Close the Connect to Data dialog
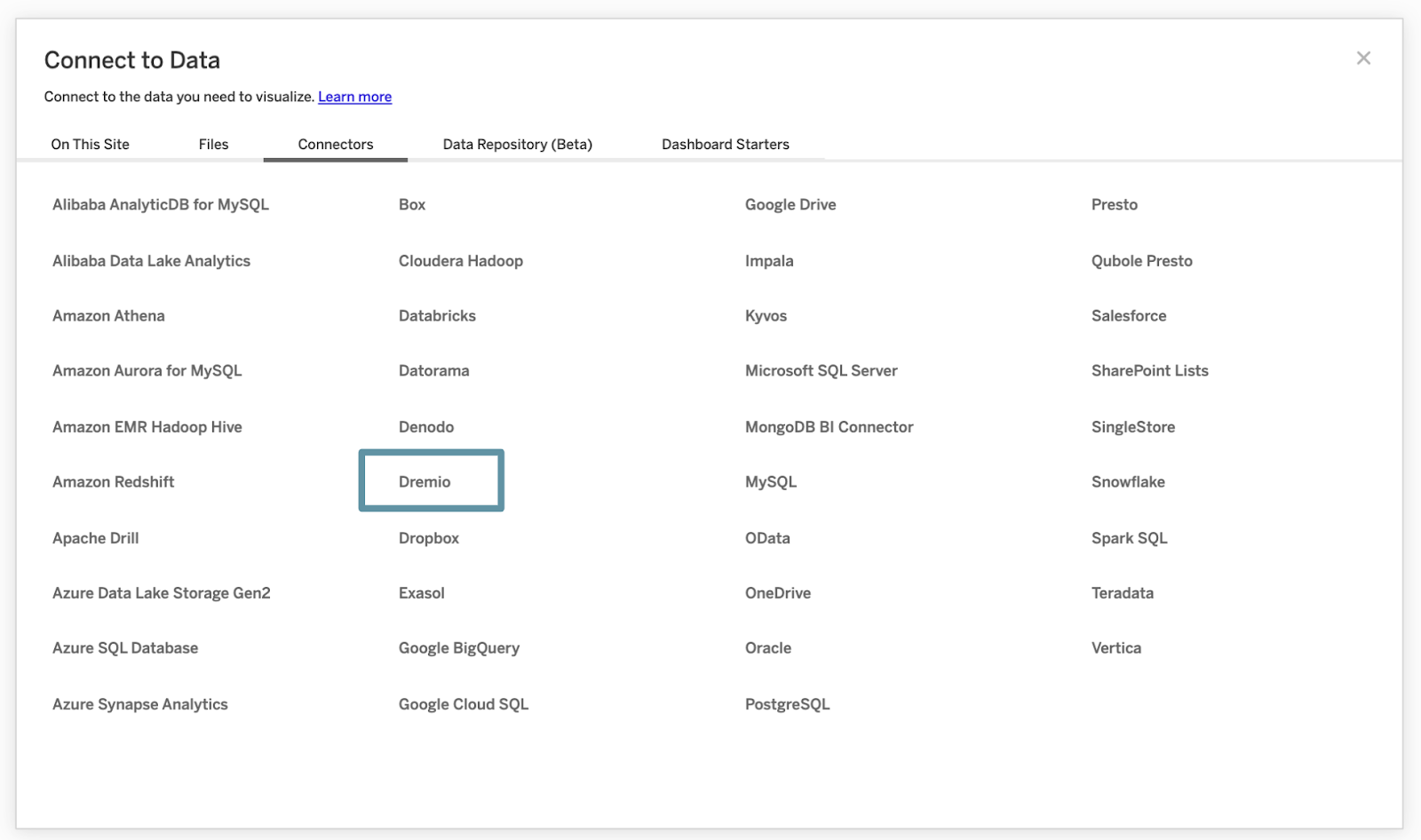Image resolution: width=1421 pixels, height=840 pixels. (1363, 57)
